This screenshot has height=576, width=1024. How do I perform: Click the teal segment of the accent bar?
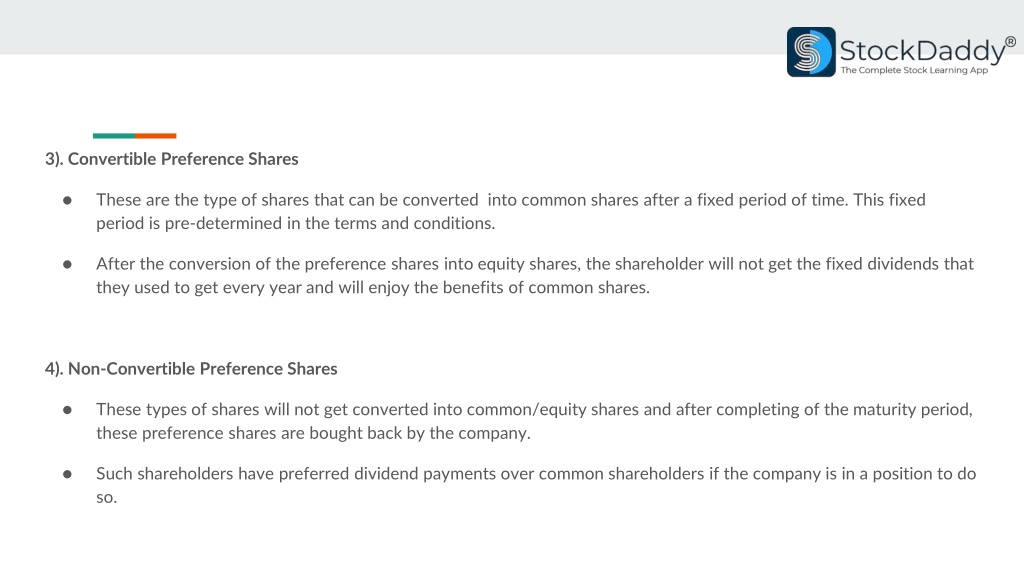tap(114, 136)
